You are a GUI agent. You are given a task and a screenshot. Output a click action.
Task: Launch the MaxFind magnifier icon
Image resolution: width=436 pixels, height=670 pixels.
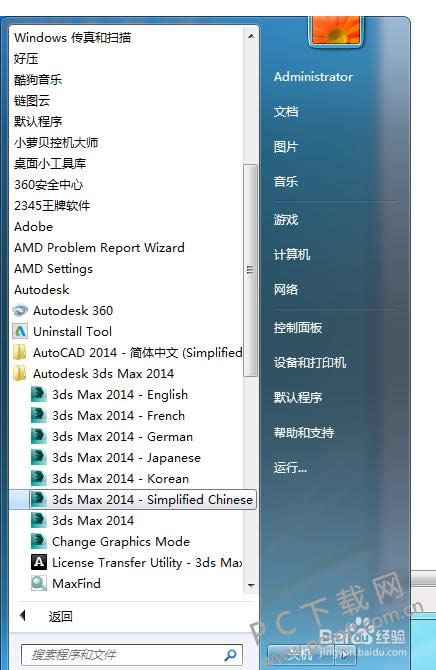coord(38,583)
